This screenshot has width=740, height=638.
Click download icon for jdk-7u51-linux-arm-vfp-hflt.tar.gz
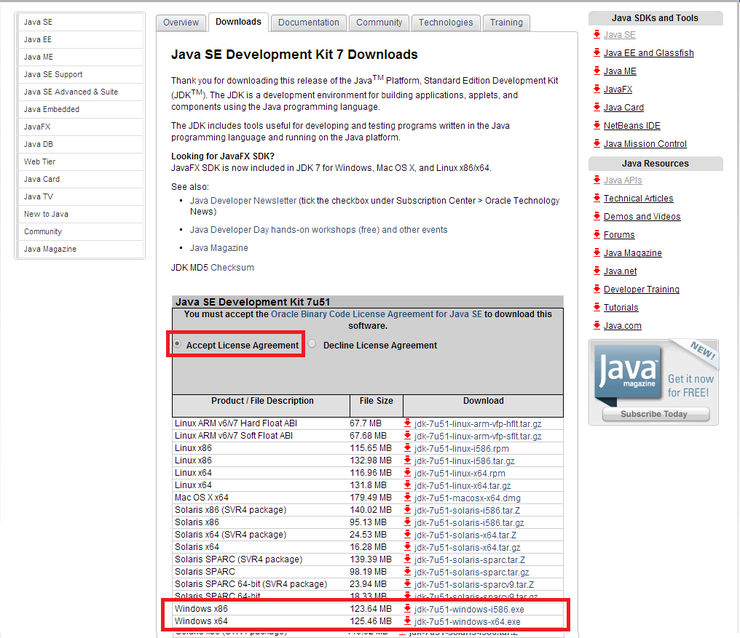(407, 423)
